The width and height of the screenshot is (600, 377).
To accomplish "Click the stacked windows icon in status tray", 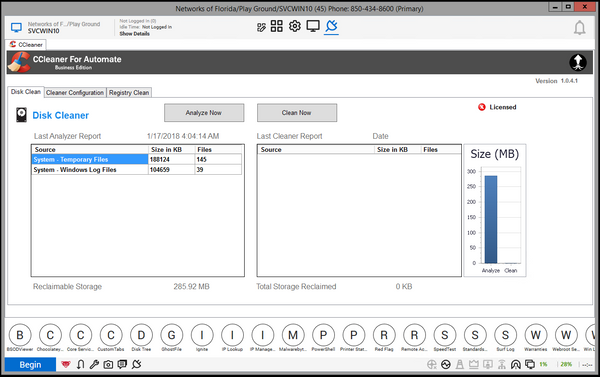I will point(530,364).
